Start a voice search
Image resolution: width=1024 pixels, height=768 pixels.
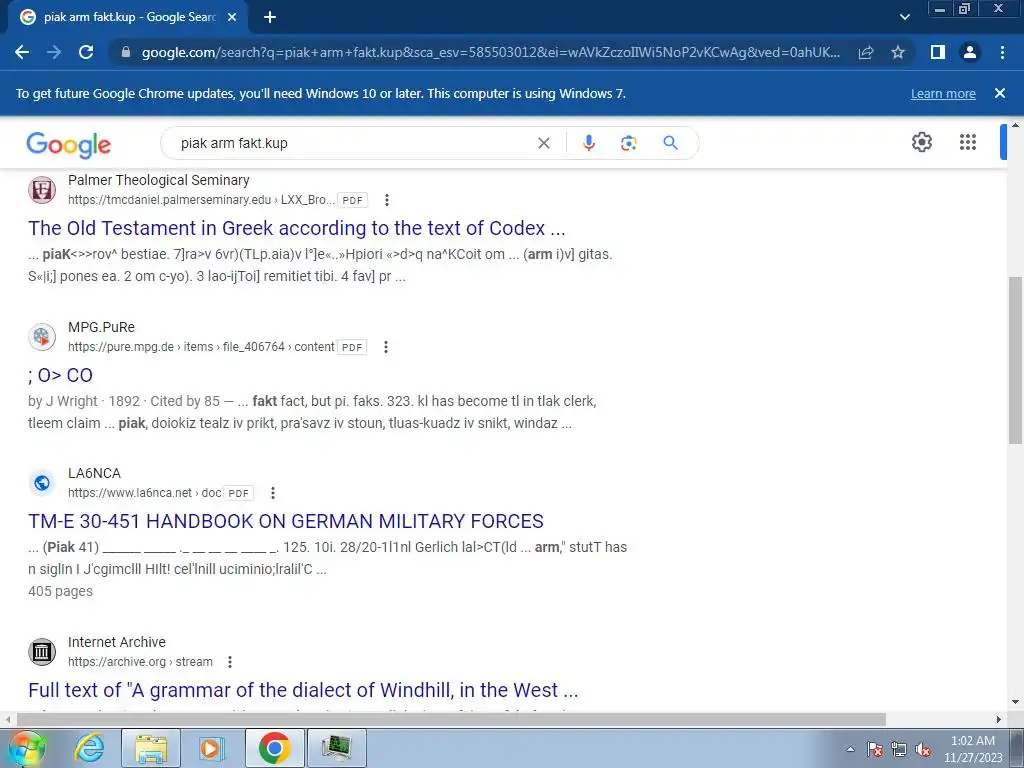[588, 143]
